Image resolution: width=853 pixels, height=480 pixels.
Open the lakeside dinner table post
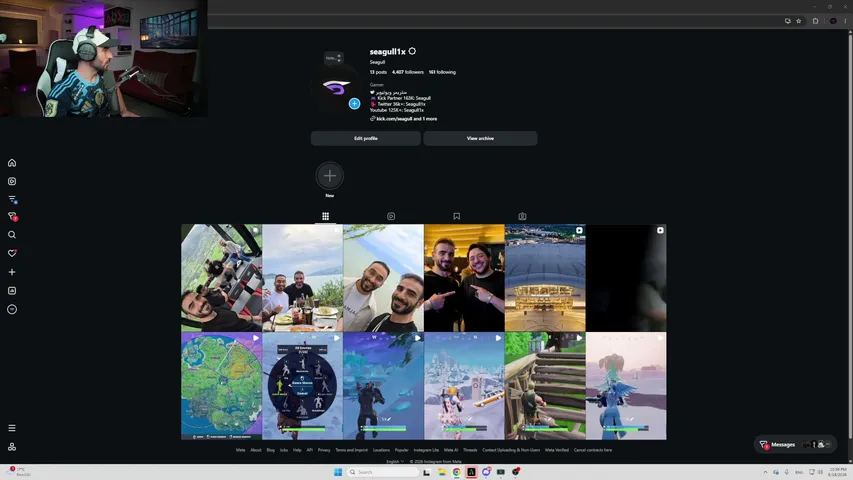pos(302,278)
